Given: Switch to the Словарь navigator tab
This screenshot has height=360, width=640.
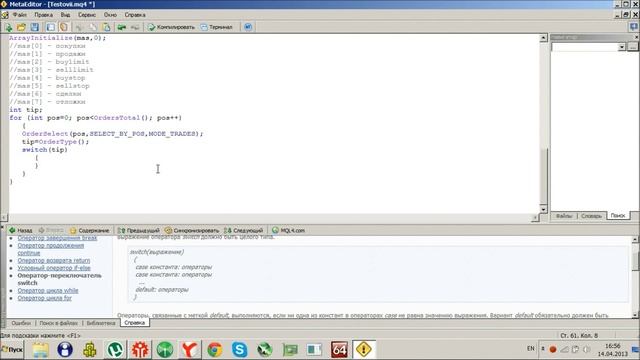Looking at the screenshot, I should [x=591, y=216].
